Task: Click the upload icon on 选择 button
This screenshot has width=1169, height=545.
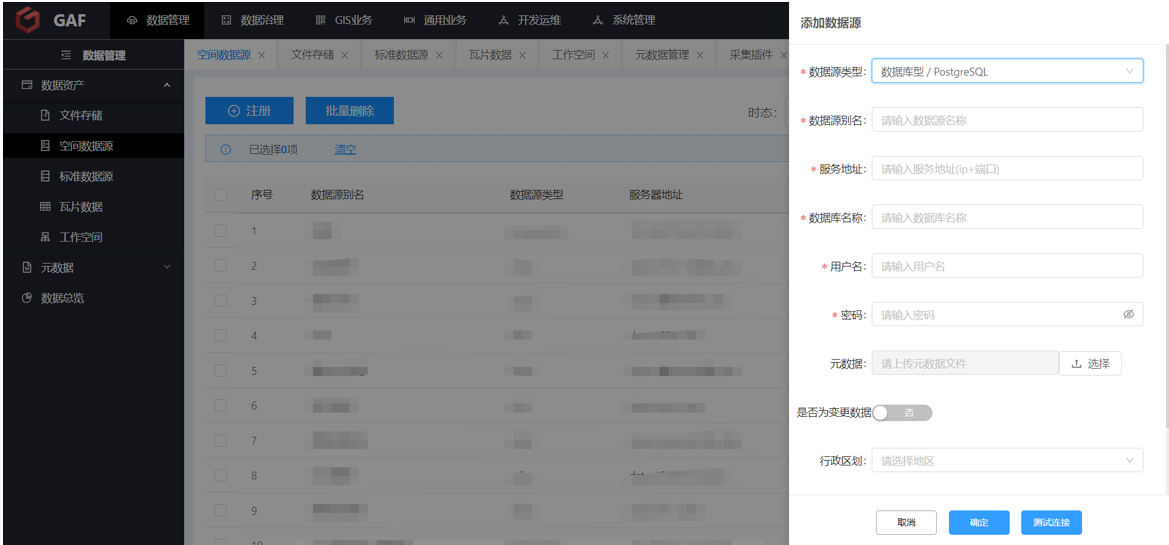Action: (1076, 364)
